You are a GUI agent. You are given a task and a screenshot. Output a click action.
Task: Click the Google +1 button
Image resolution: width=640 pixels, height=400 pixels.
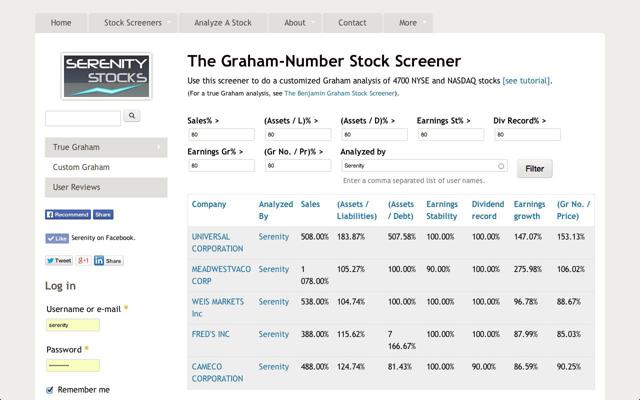[83, 260]
